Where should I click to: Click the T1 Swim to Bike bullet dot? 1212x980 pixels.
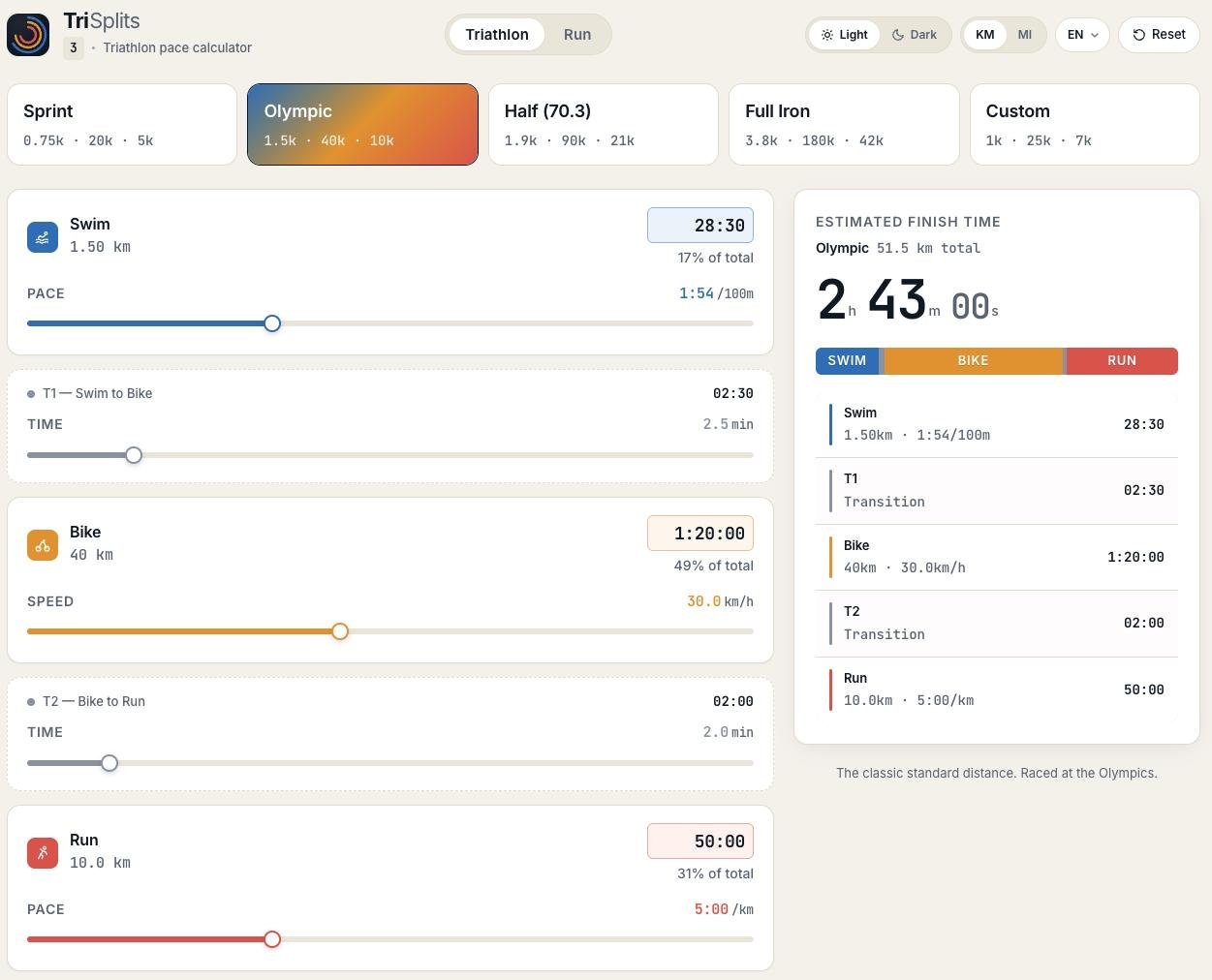[x=31, y=394]
